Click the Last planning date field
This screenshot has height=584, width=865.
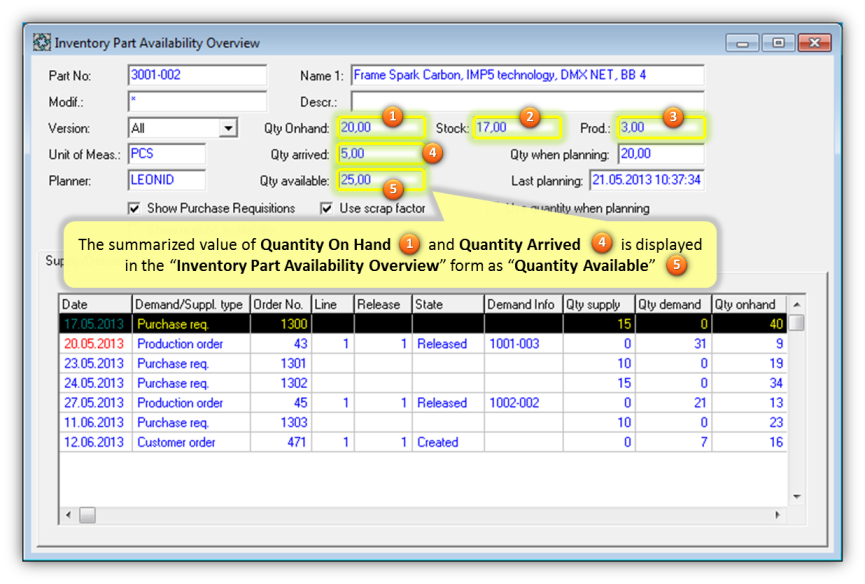point(647,180)
